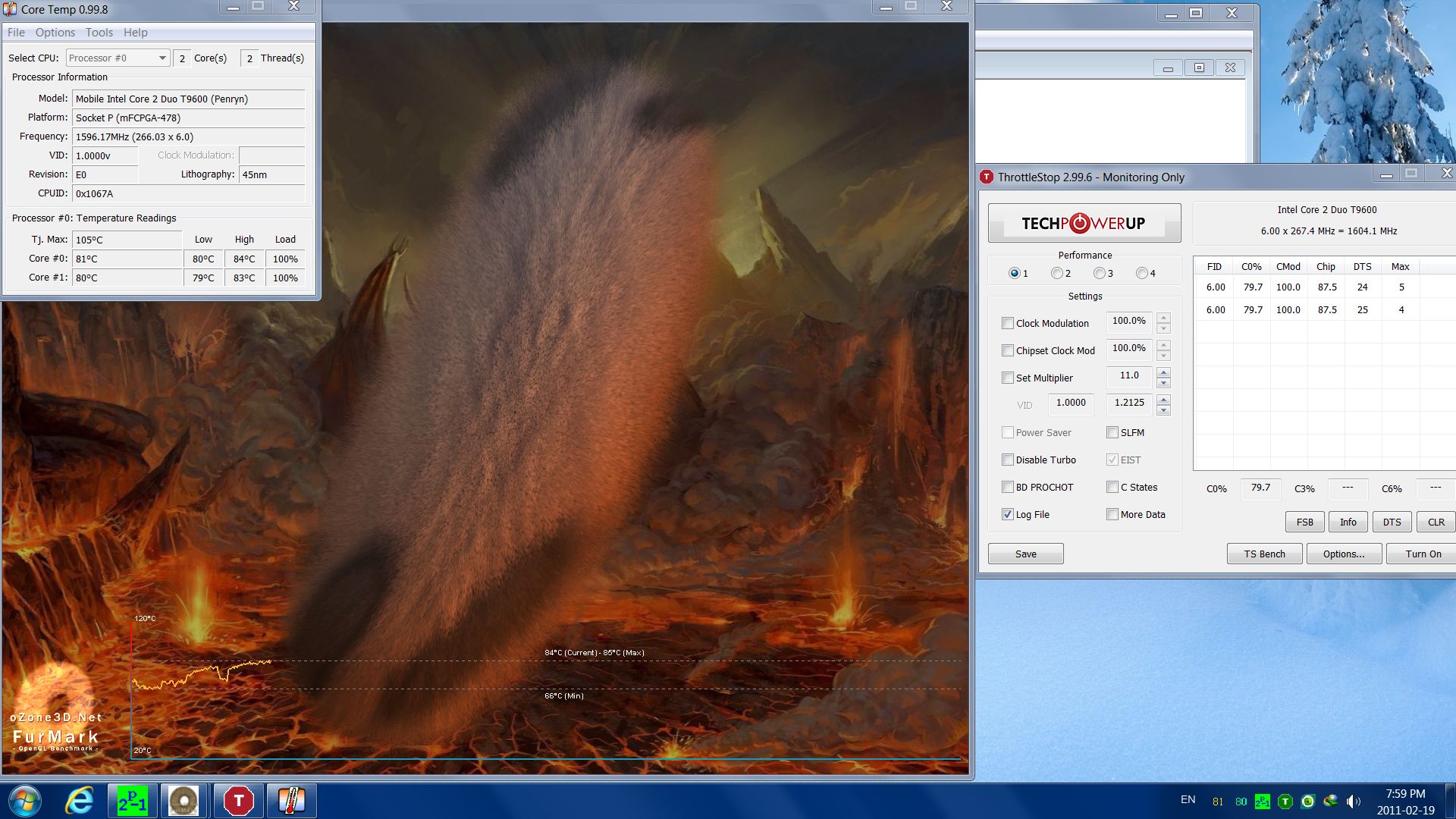Open the Windows Start menu orb
The image size is (1456, 819).
coord(26,801)
